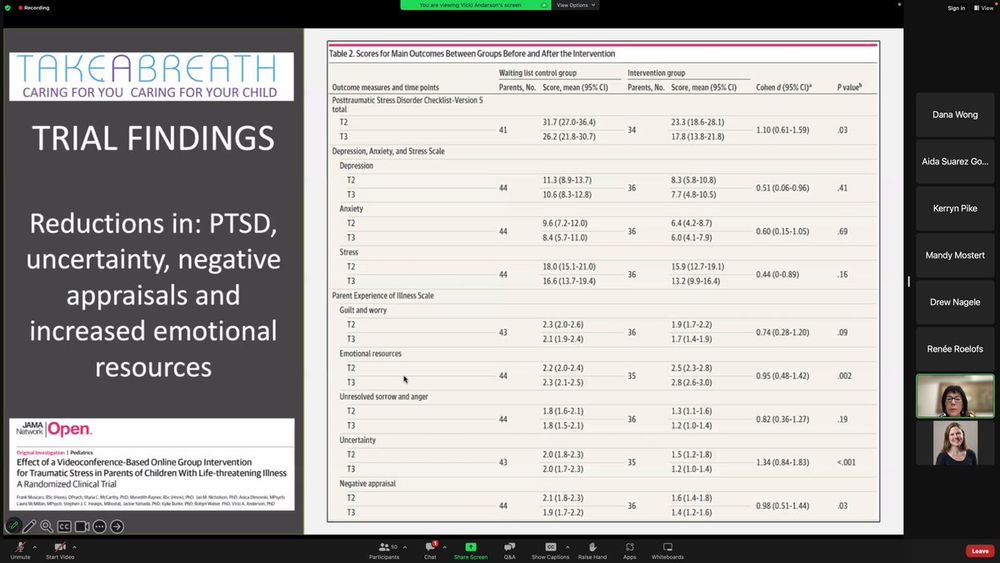Click the magnifier zoom tool on slide
This screenshot has width=1000, height=563.
(47, 527)
